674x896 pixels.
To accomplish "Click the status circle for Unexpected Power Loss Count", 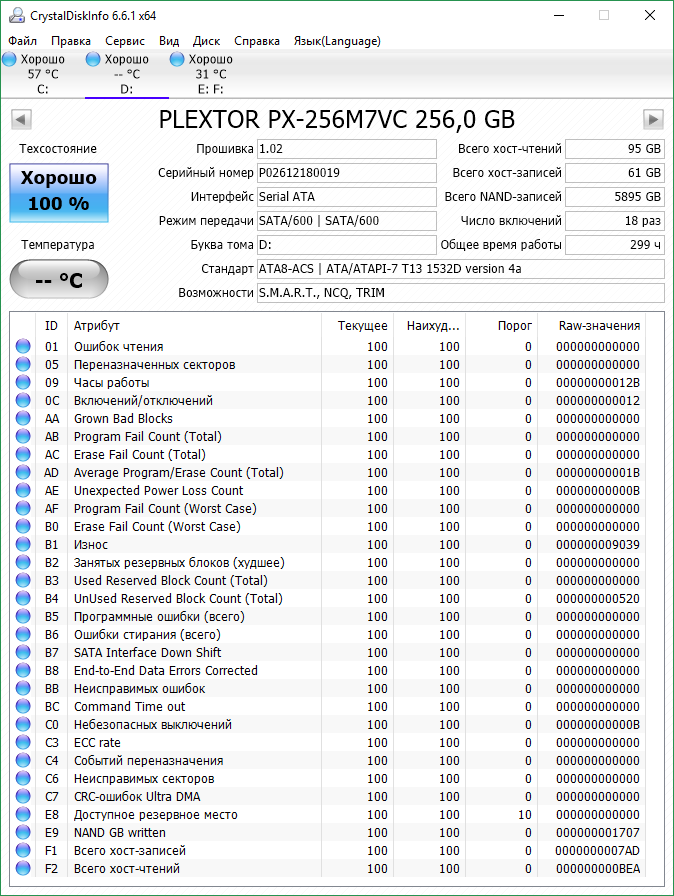I will click(x=23, y=490).
